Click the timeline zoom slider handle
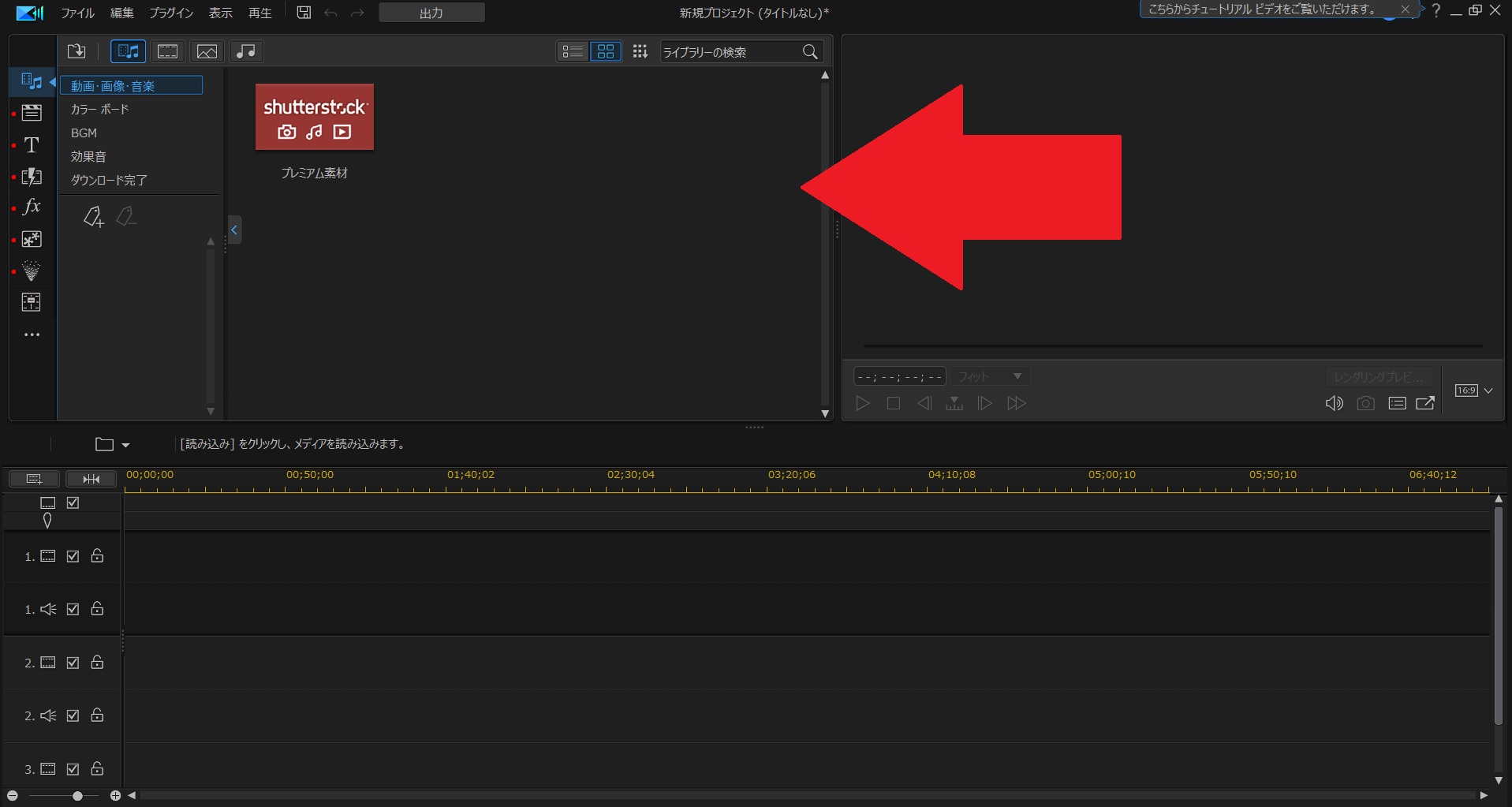The width and height of the screenshot is (1512, 807). [77, 796]
